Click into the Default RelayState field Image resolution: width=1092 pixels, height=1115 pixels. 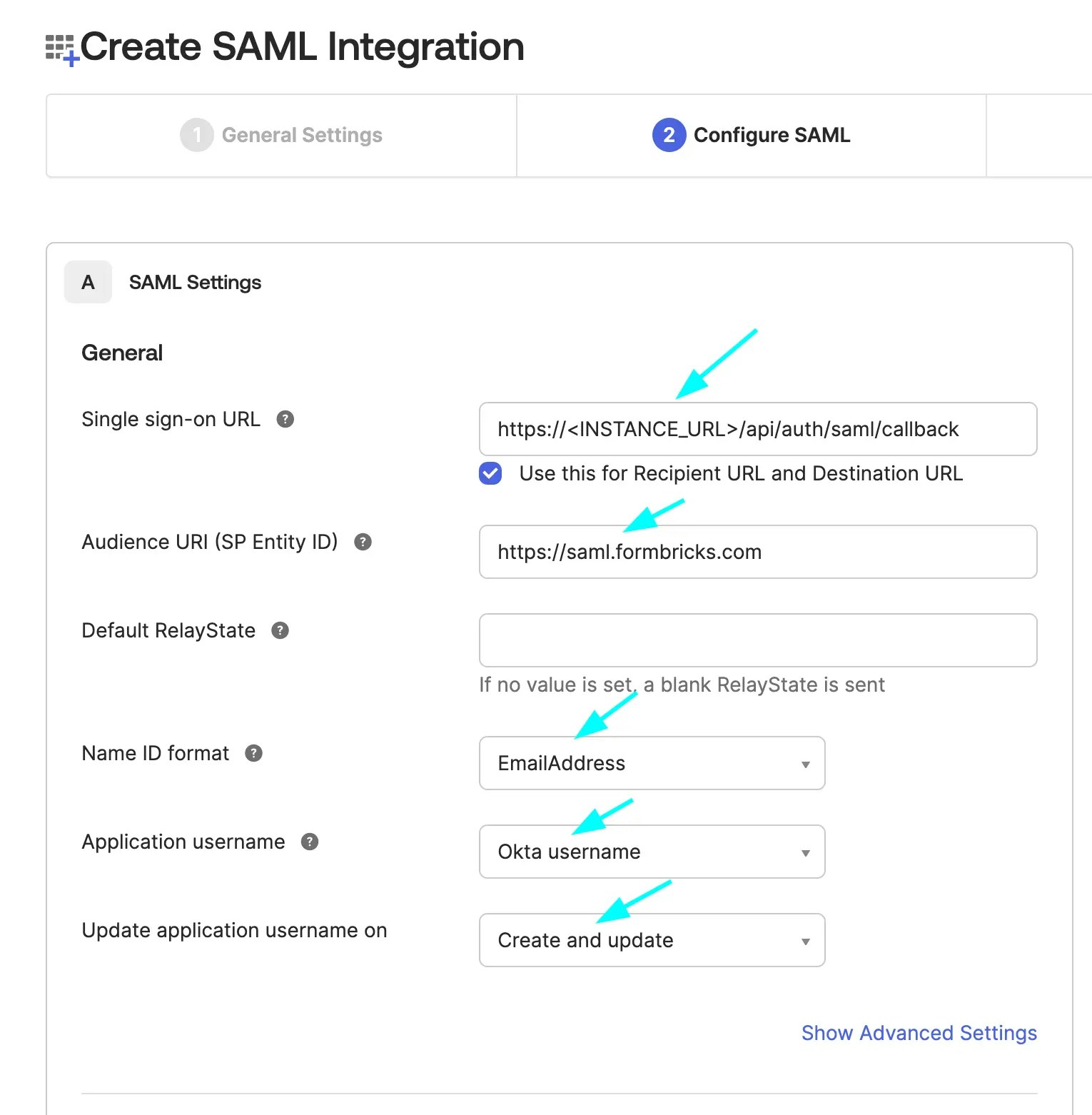click(x=758, y=640)
